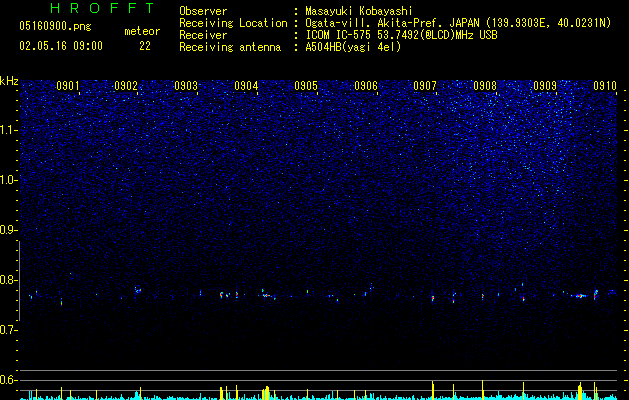The width and height of the screenshot is (629, 400).
Task: Click observer name Masayuki Kobayashi
Action: 359,11
